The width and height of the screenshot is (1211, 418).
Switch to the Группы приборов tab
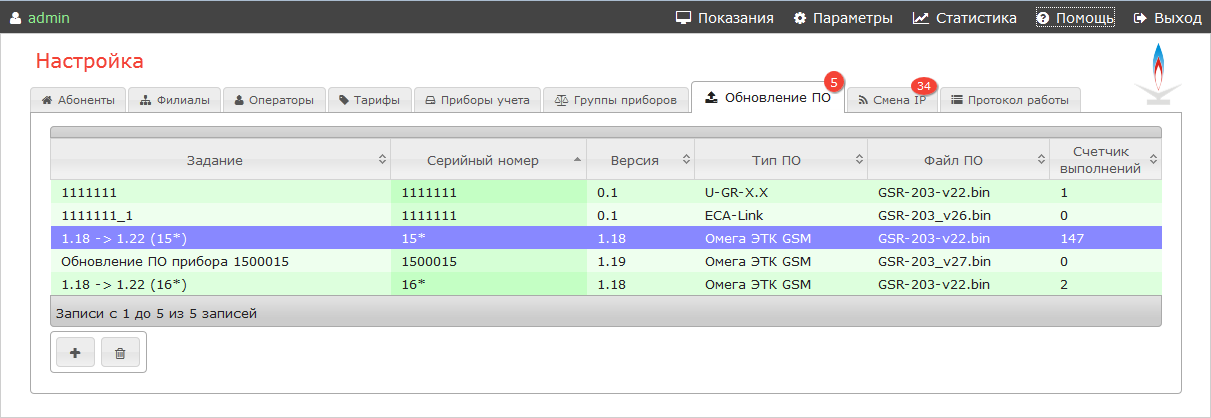[616, 100]
